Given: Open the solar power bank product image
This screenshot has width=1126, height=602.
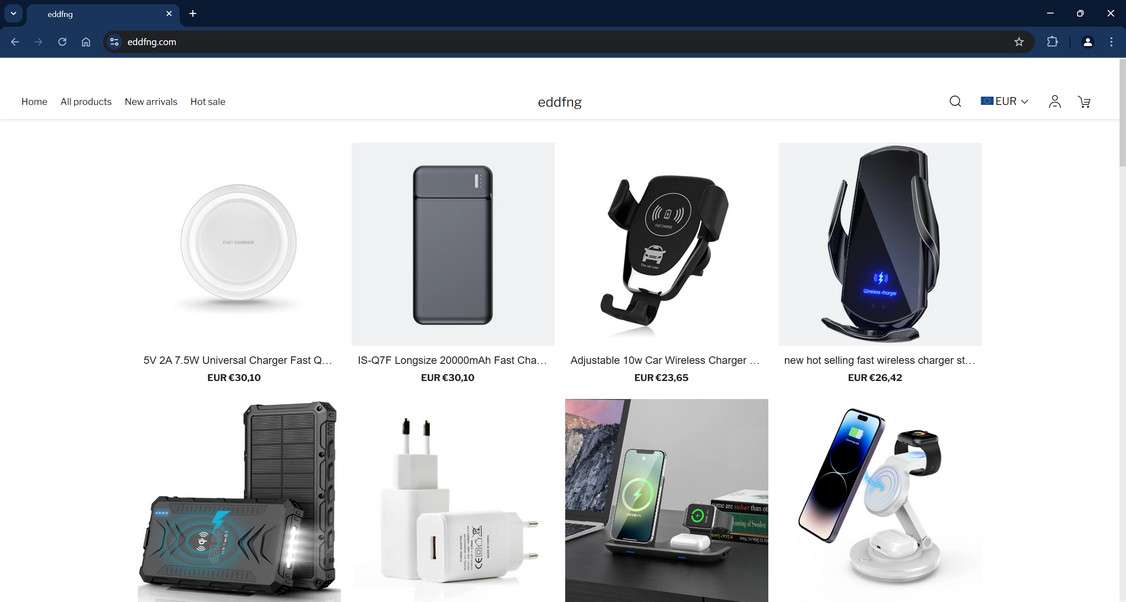Looking at the screenshot, I should click(238, 501).
